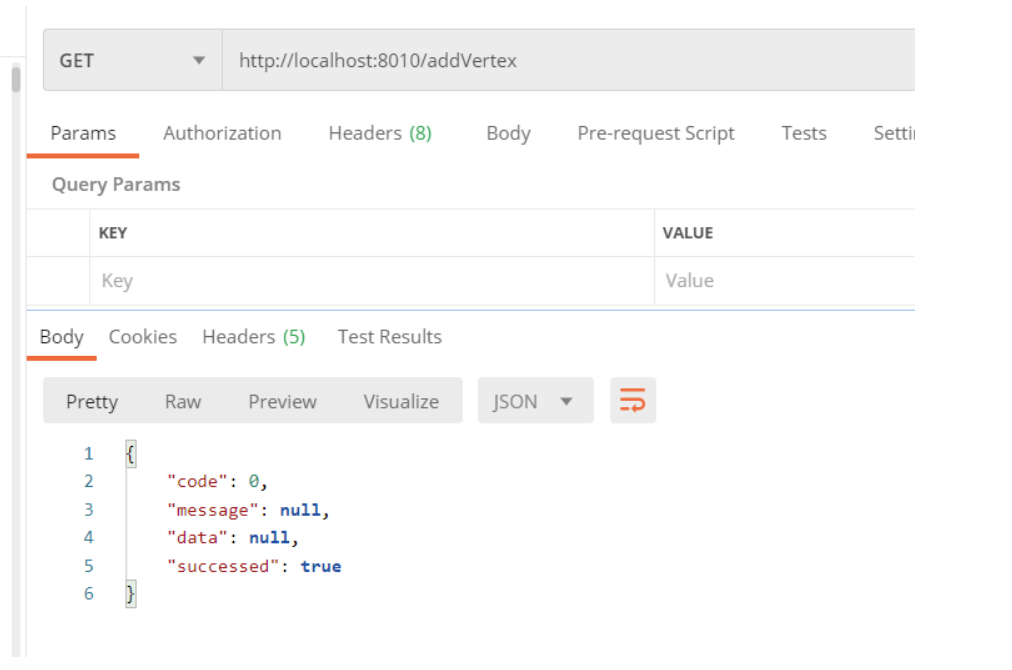
Task: Select the Visualize response view
Action: click(x=401, y=401)
